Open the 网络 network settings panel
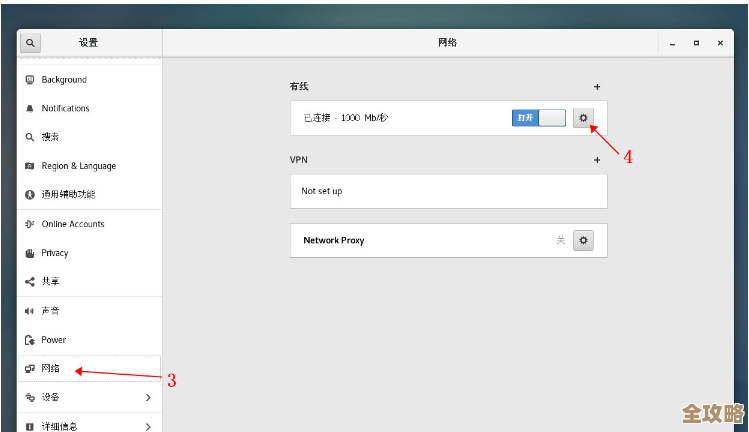 (x=50, y=368)
